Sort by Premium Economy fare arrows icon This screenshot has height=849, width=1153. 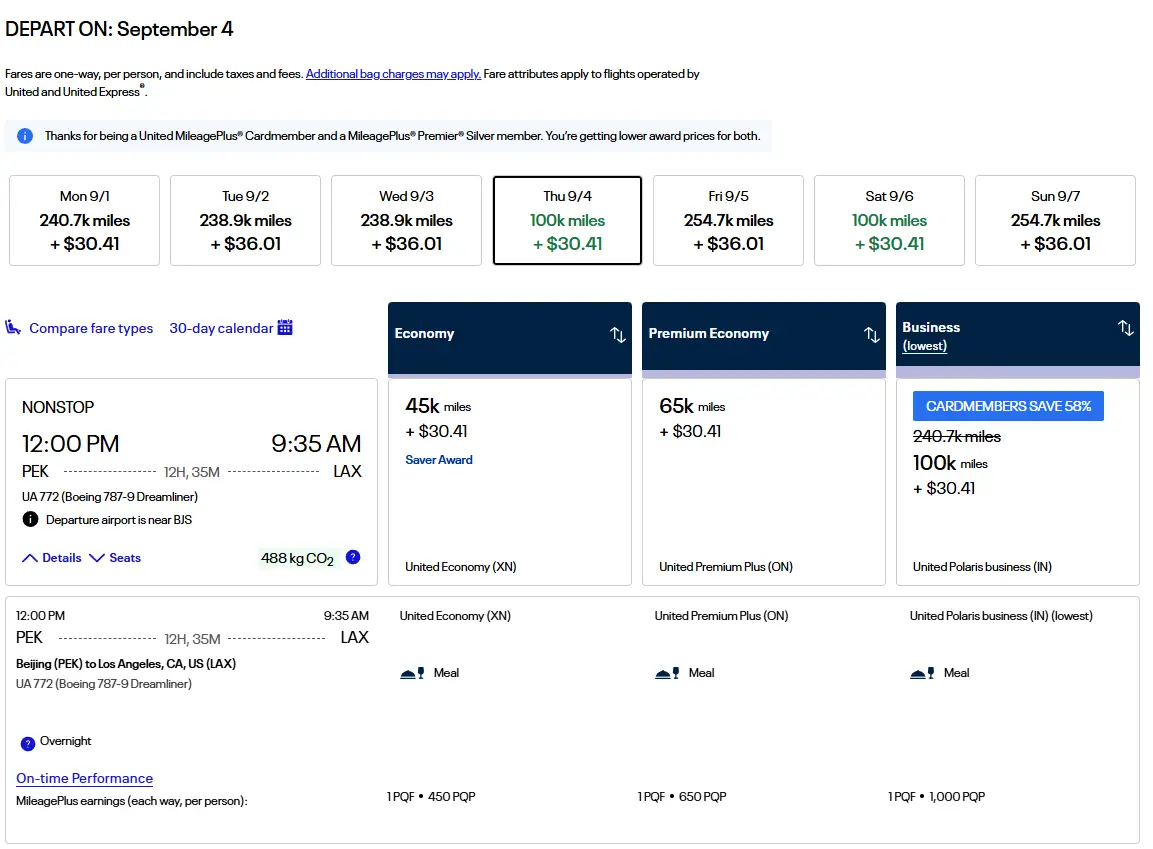pyautogui.click(x=871, y=334)
